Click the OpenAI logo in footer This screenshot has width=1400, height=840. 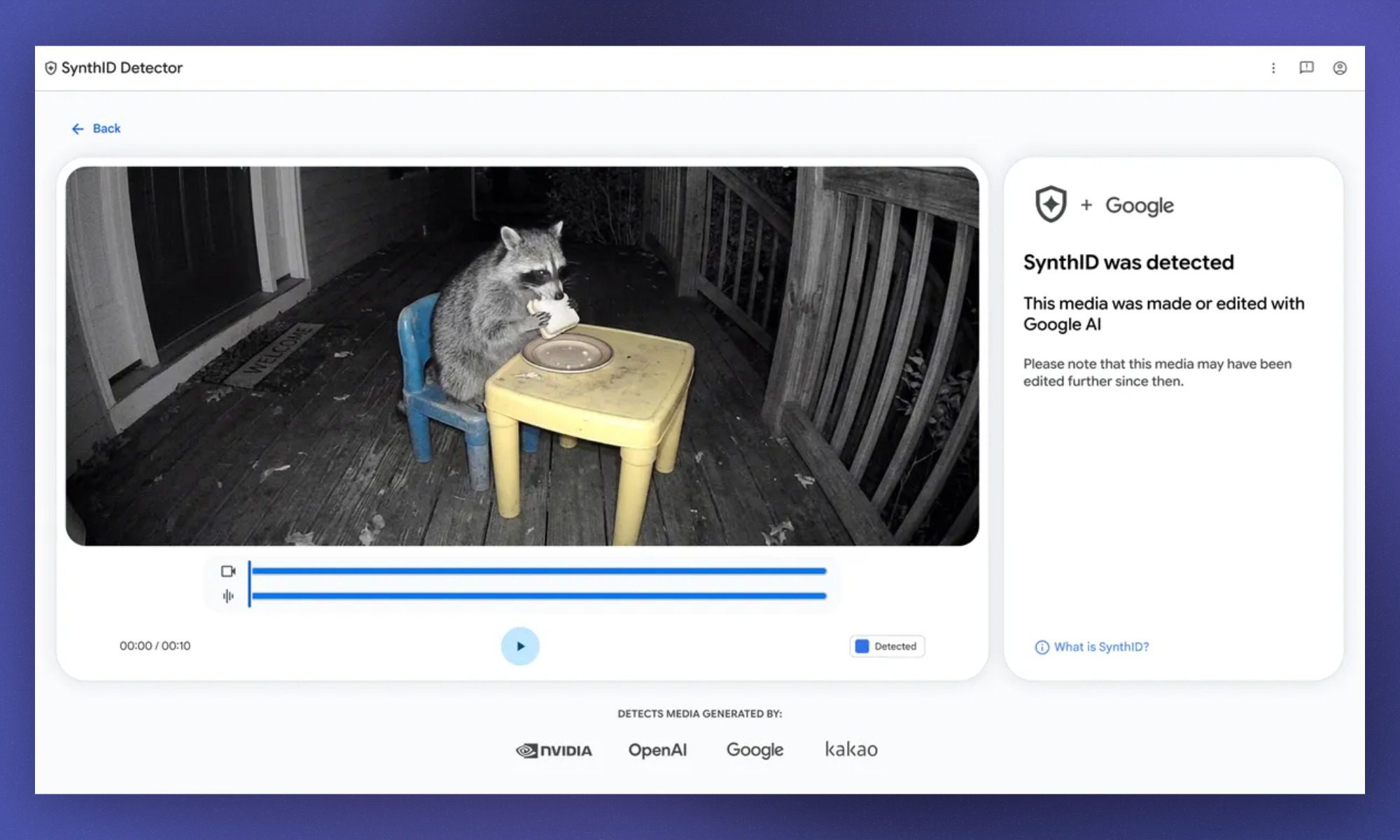[657, 750]
